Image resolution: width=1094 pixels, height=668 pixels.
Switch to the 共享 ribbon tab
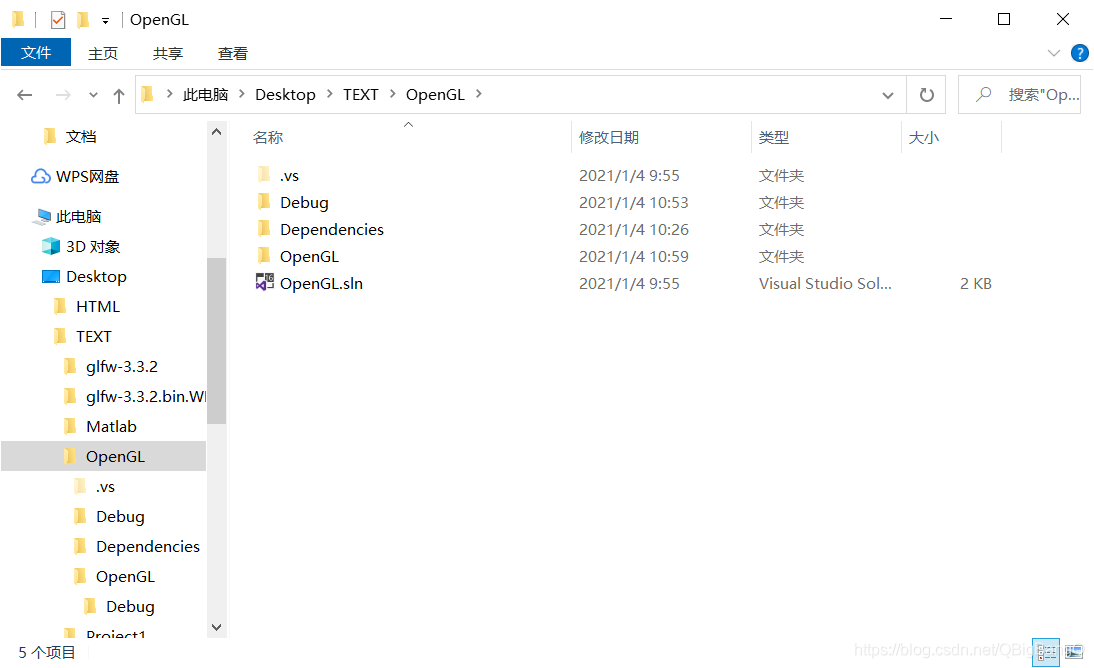tap(167, 54)
